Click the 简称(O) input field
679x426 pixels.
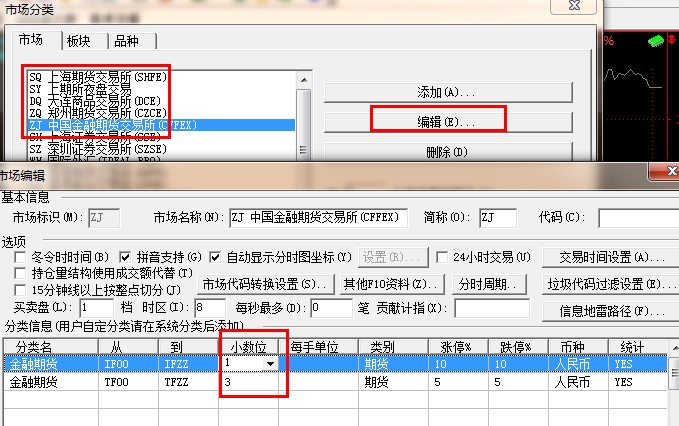coord(498,217)
